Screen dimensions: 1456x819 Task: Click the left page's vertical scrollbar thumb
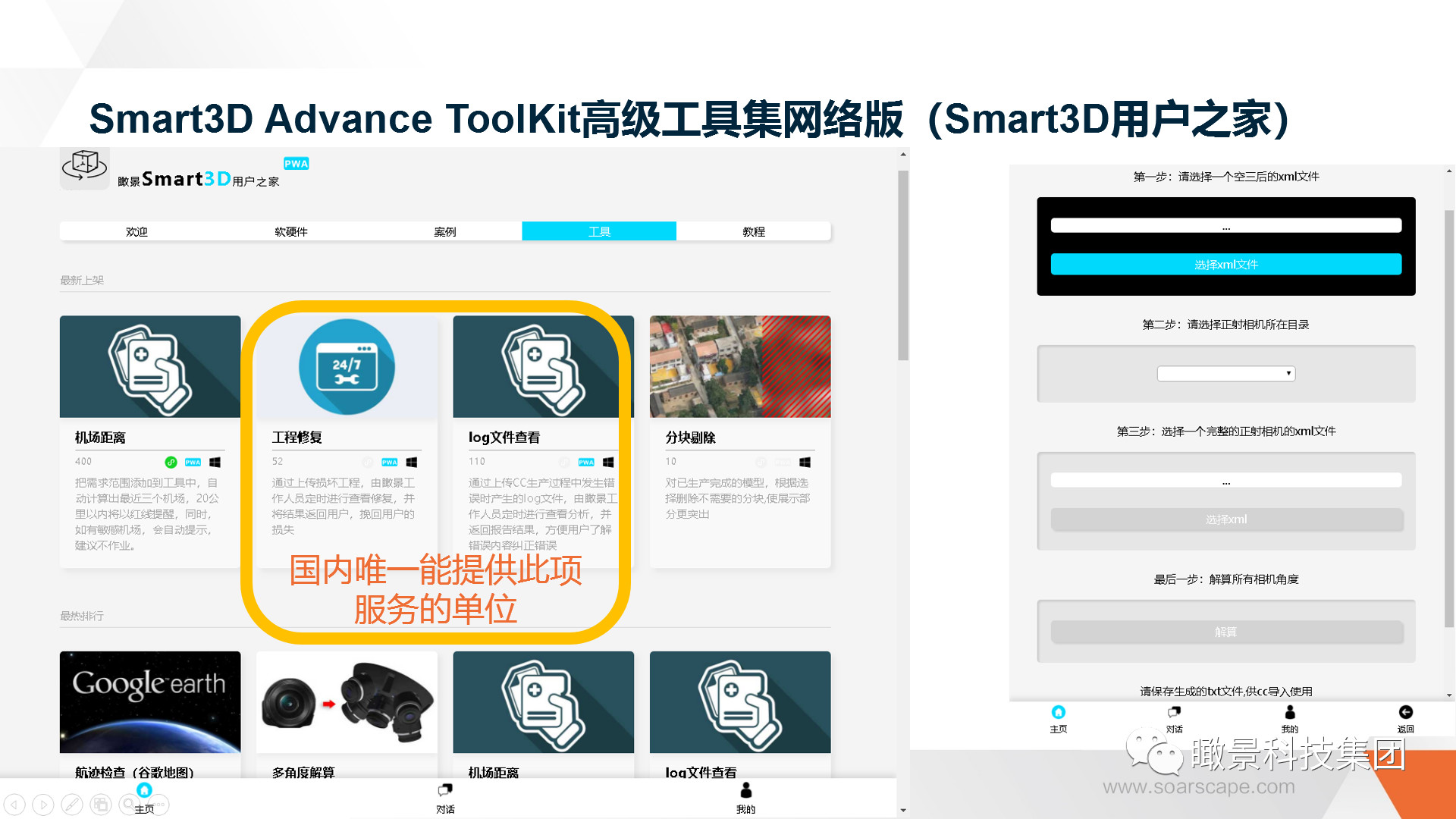(x=902, y=265)
